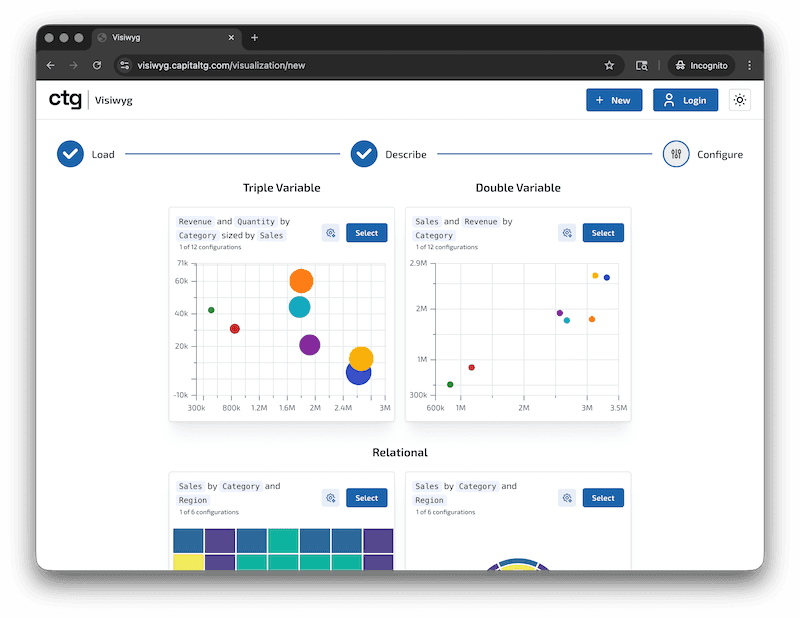This screenshot has height=618, width=800.
Task: Bookmark this page with star icon
Action: point(609,65)
